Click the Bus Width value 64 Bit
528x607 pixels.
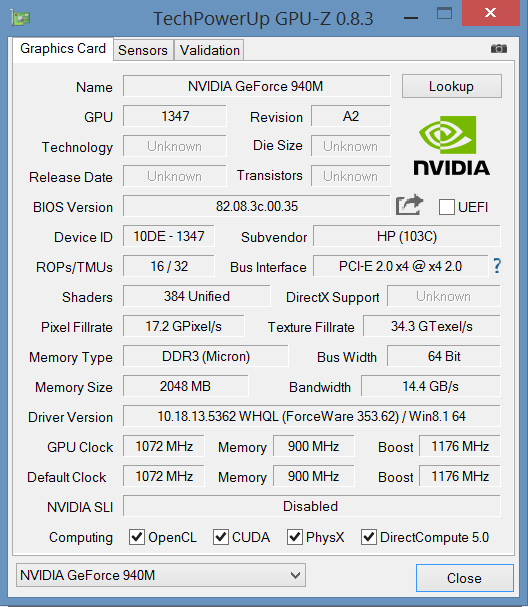[444, 356]
